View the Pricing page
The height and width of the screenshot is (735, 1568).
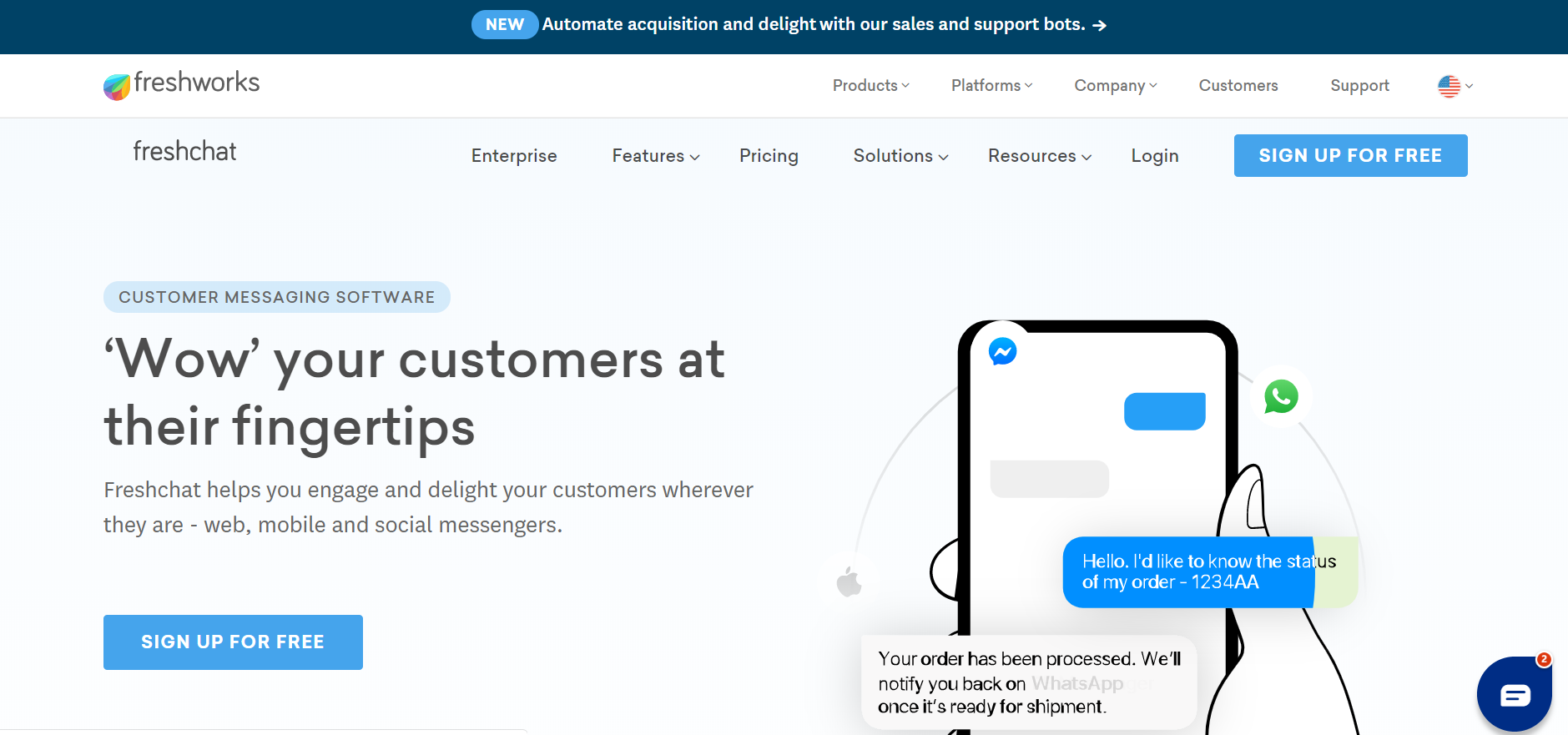click(x=769, y=156)
